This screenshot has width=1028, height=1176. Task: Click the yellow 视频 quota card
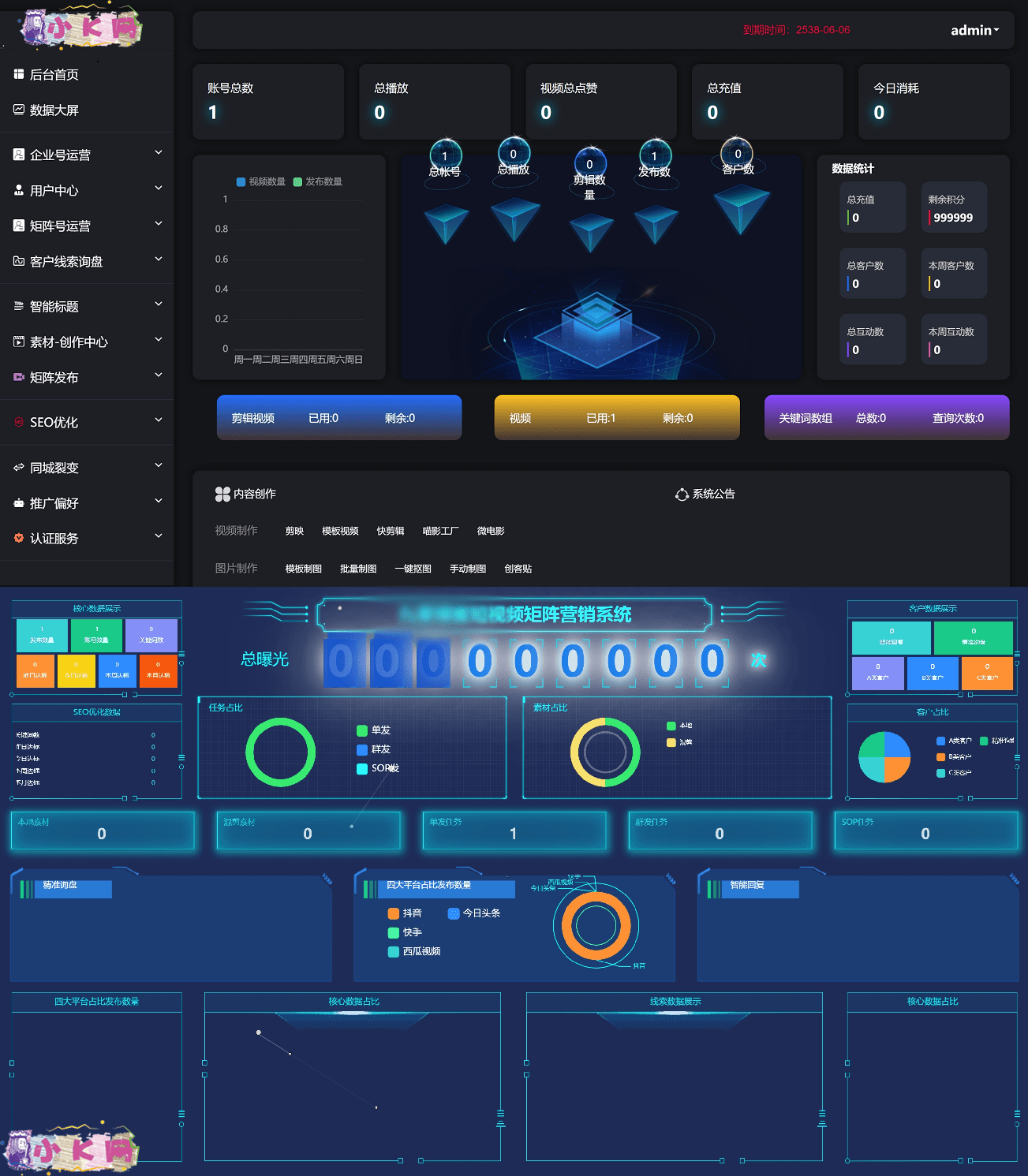tap(617, 417)
